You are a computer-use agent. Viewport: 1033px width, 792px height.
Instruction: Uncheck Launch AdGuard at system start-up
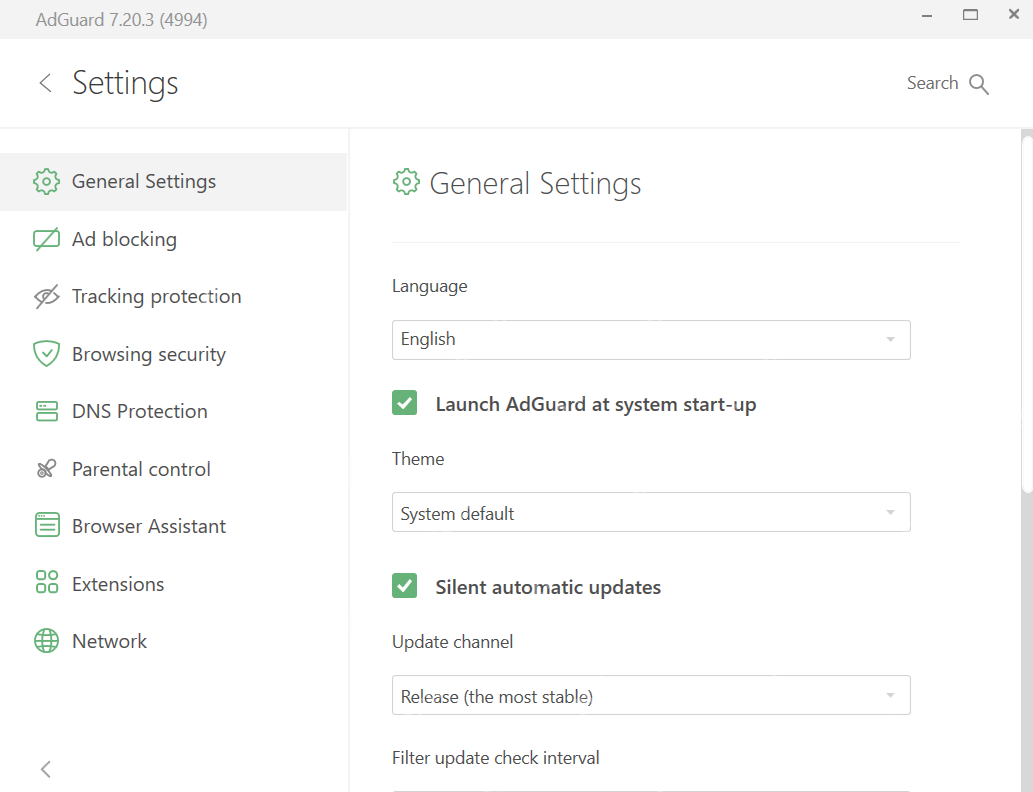click(x=405, y=403)
